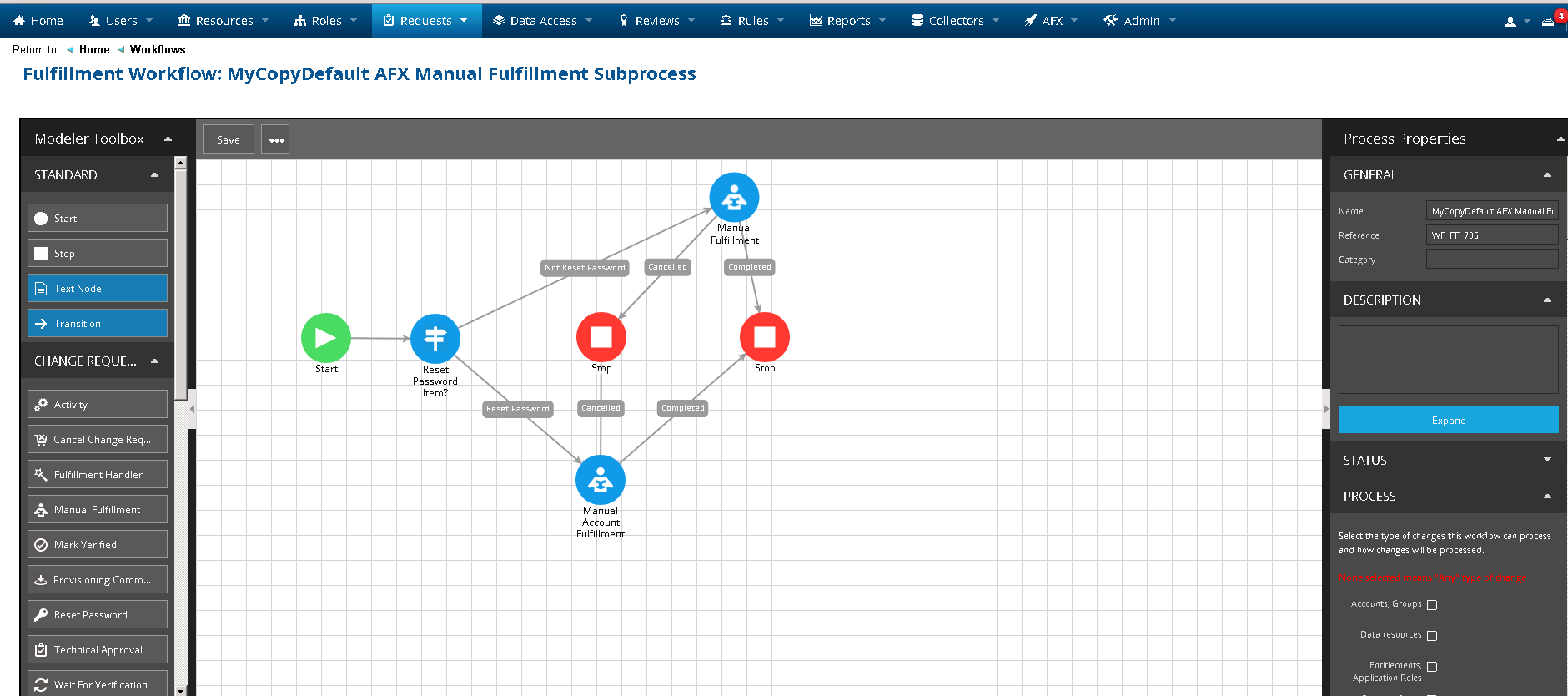Check the Data resources checkbox
Screen dimensions: 1568x696
pos(1432,636)
